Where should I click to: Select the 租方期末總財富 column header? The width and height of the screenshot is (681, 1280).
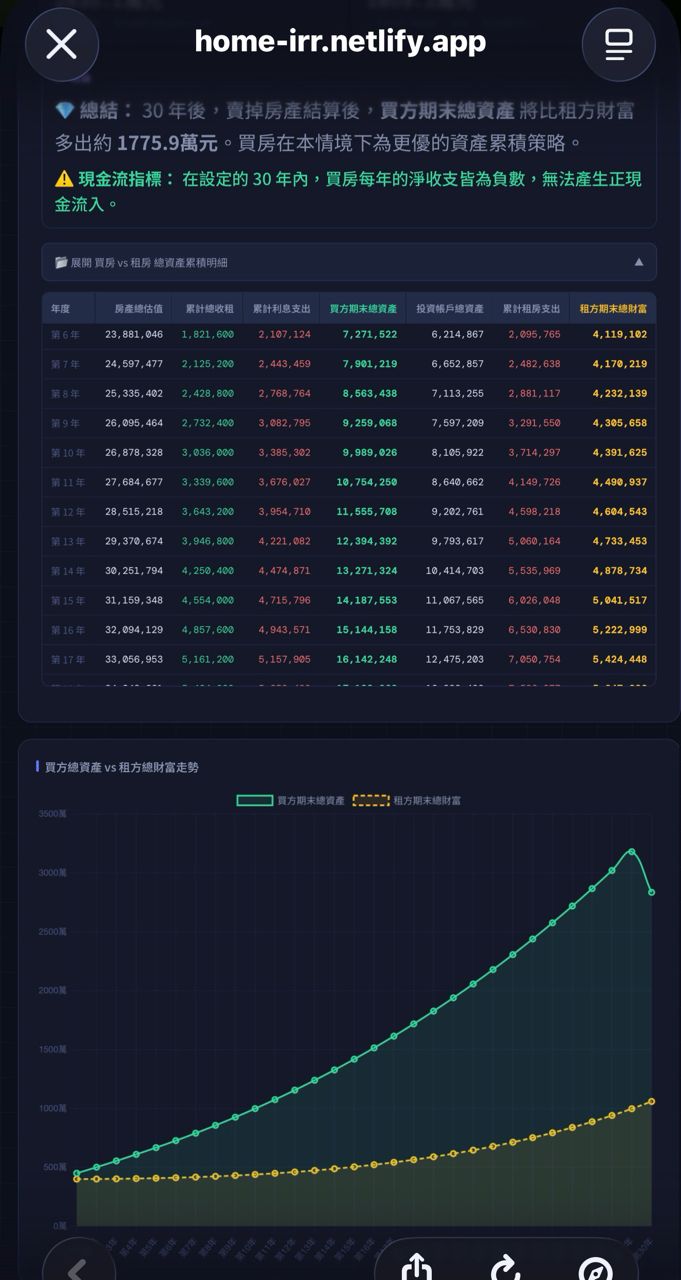(613, 309)
